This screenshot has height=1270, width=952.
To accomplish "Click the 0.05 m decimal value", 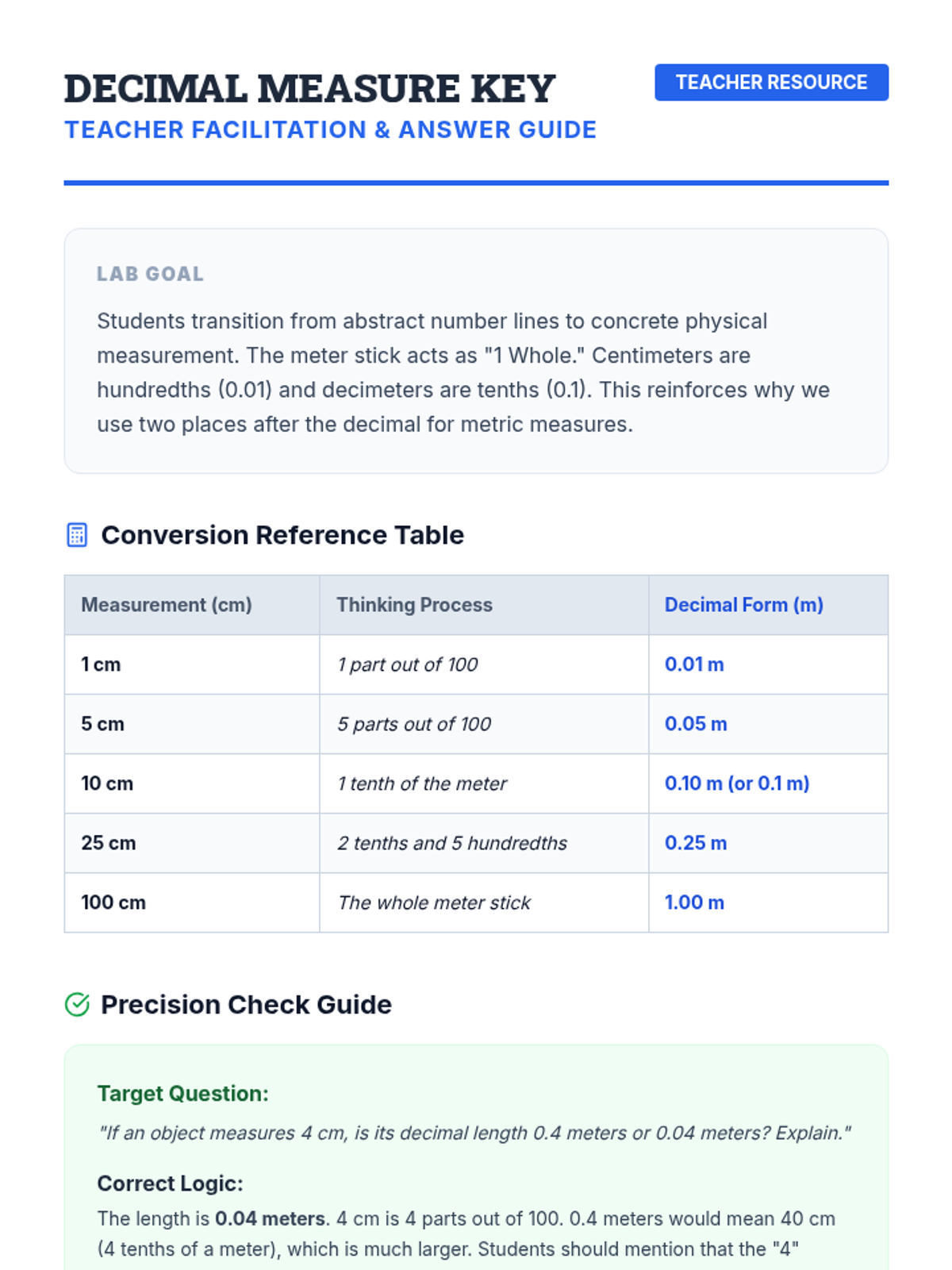I will pyautogui.click(x=696, y=724).
